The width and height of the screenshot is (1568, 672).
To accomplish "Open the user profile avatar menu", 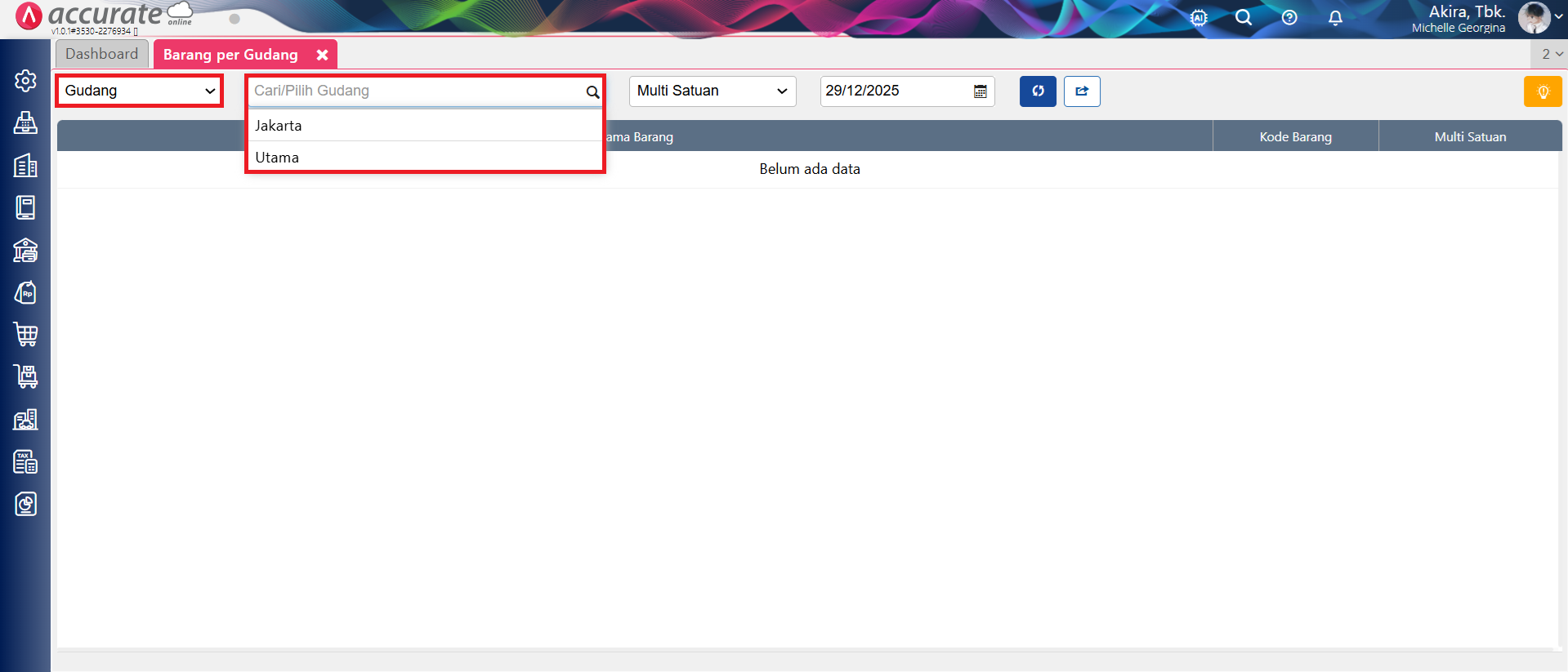I will pos(1534,17).
